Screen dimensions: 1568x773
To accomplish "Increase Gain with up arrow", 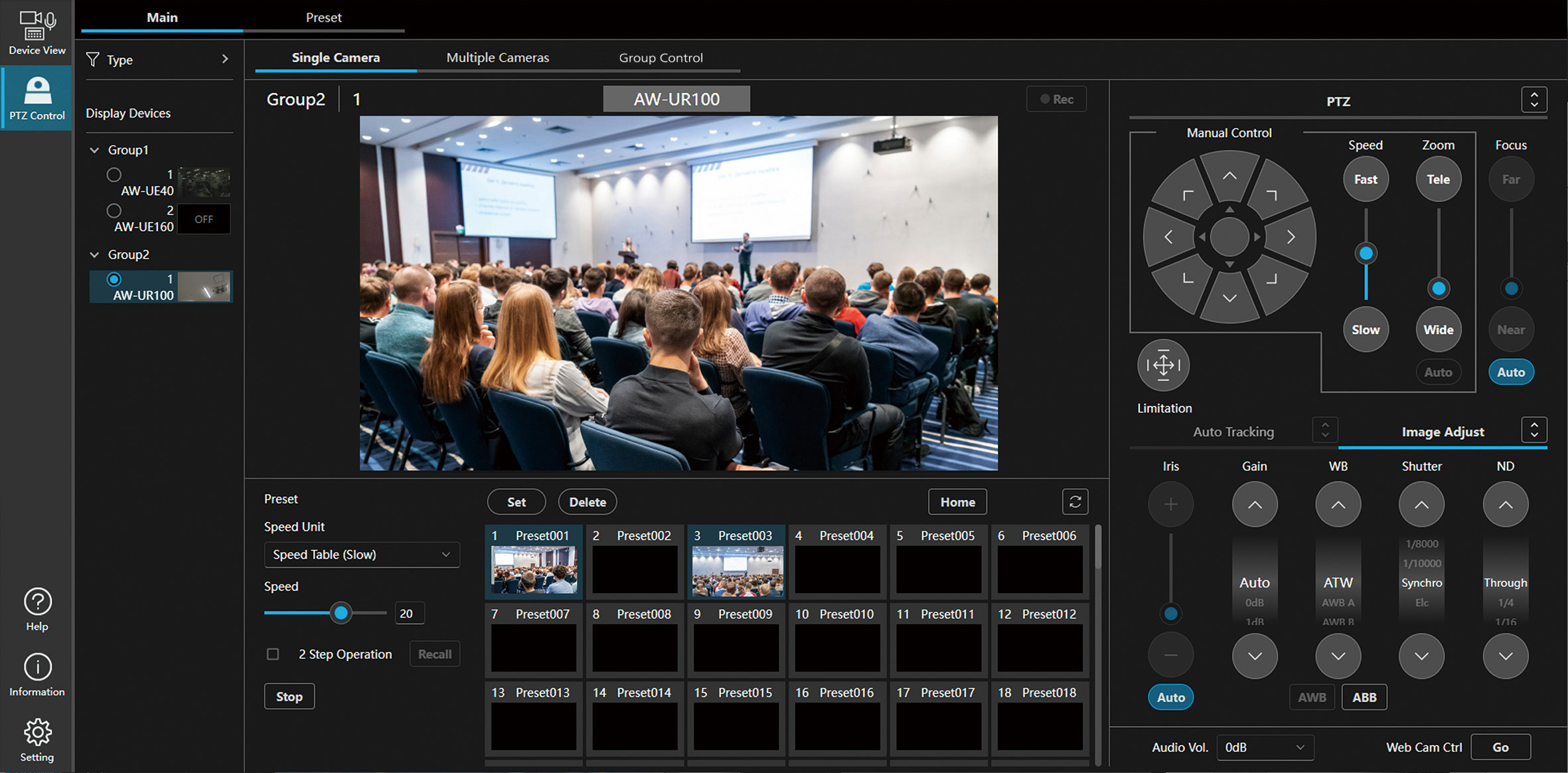I will pyautogui.click(x=1254, y=505).
